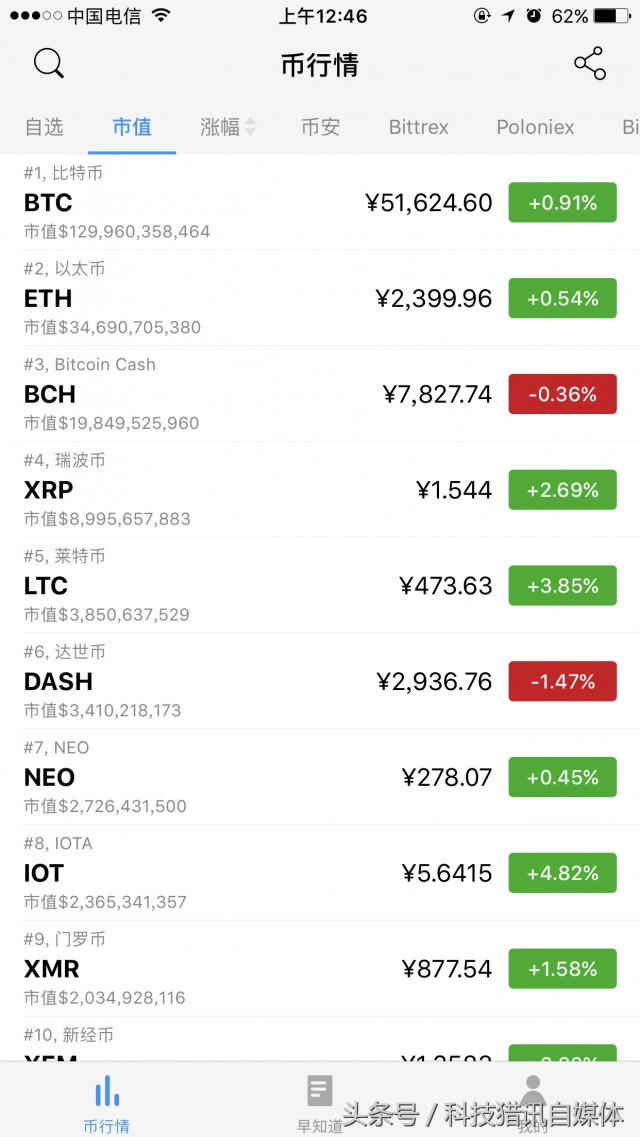Switch to the Poloniex tab

pyautogui.click(x=535, y=127)
